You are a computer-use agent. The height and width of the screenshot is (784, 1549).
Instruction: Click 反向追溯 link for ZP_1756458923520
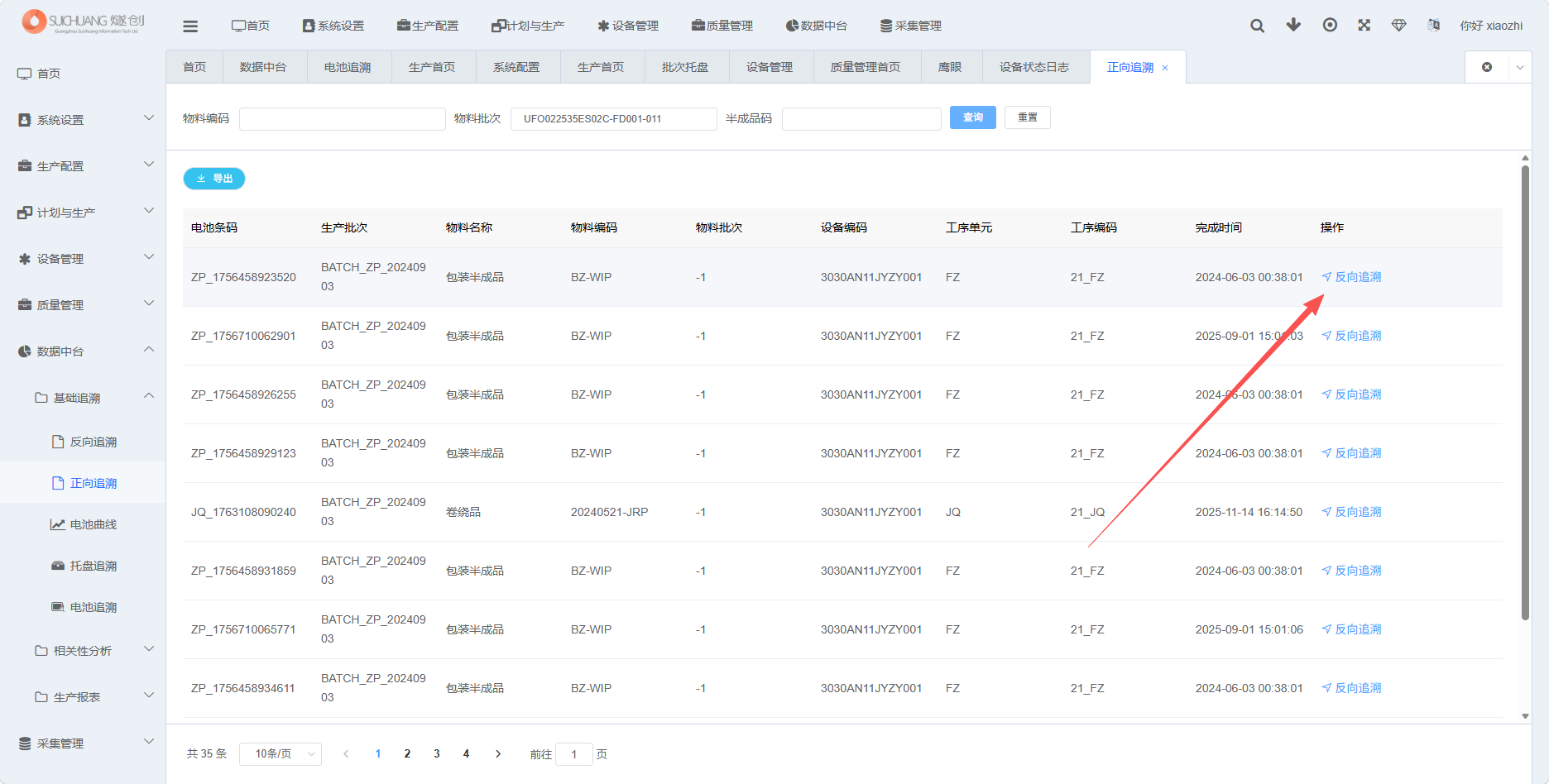(1351, 277)
